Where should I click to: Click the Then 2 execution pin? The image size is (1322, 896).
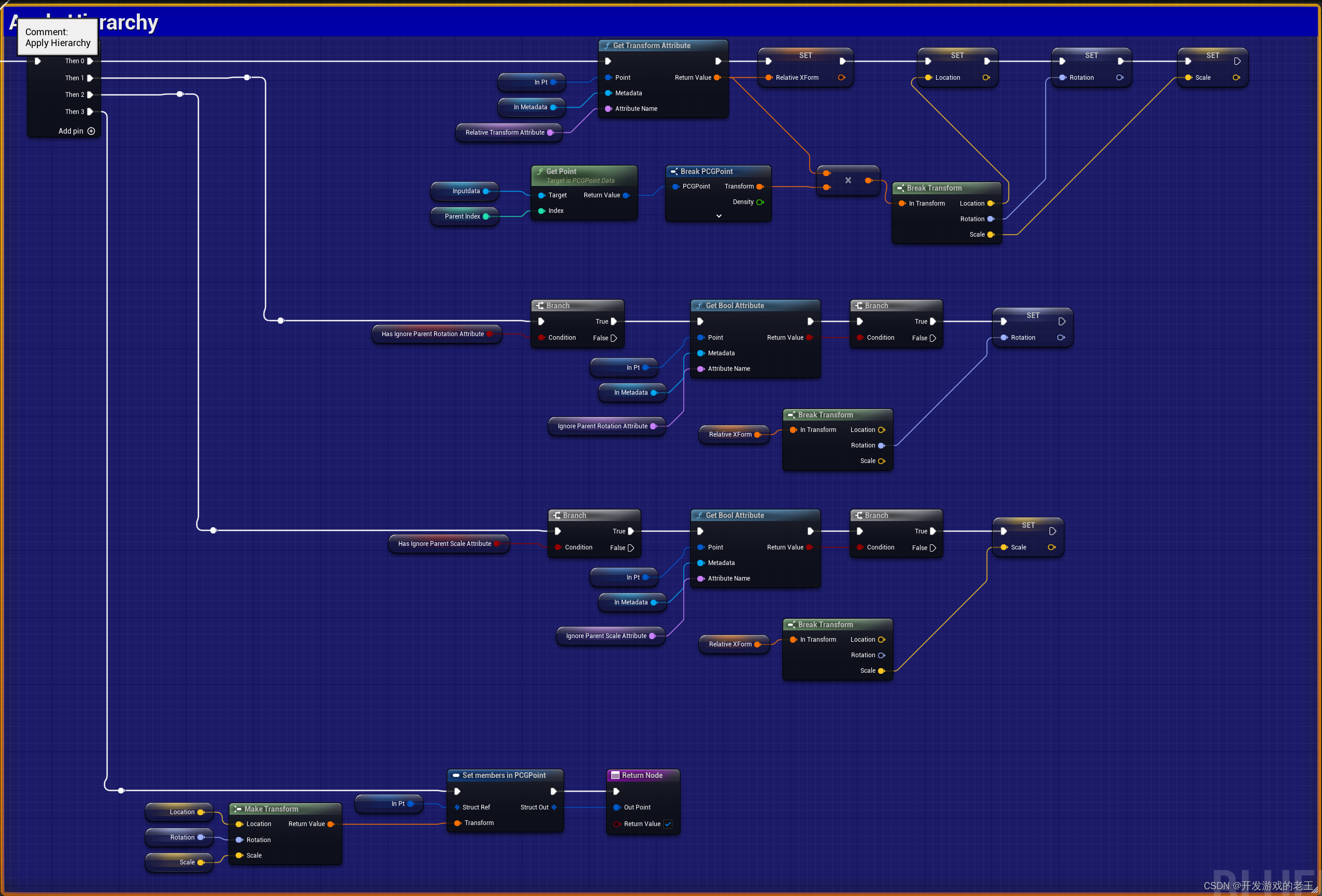(90, 94)
